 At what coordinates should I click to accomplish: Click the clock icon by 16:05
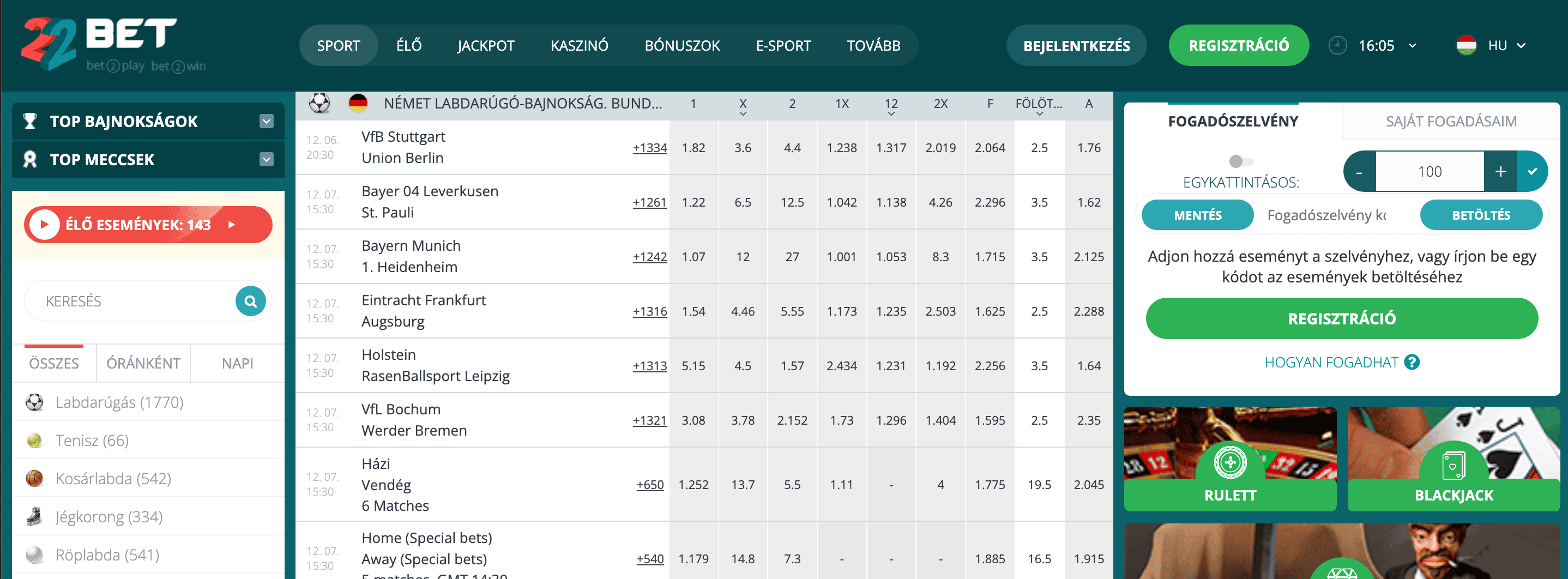point(1337,46)
